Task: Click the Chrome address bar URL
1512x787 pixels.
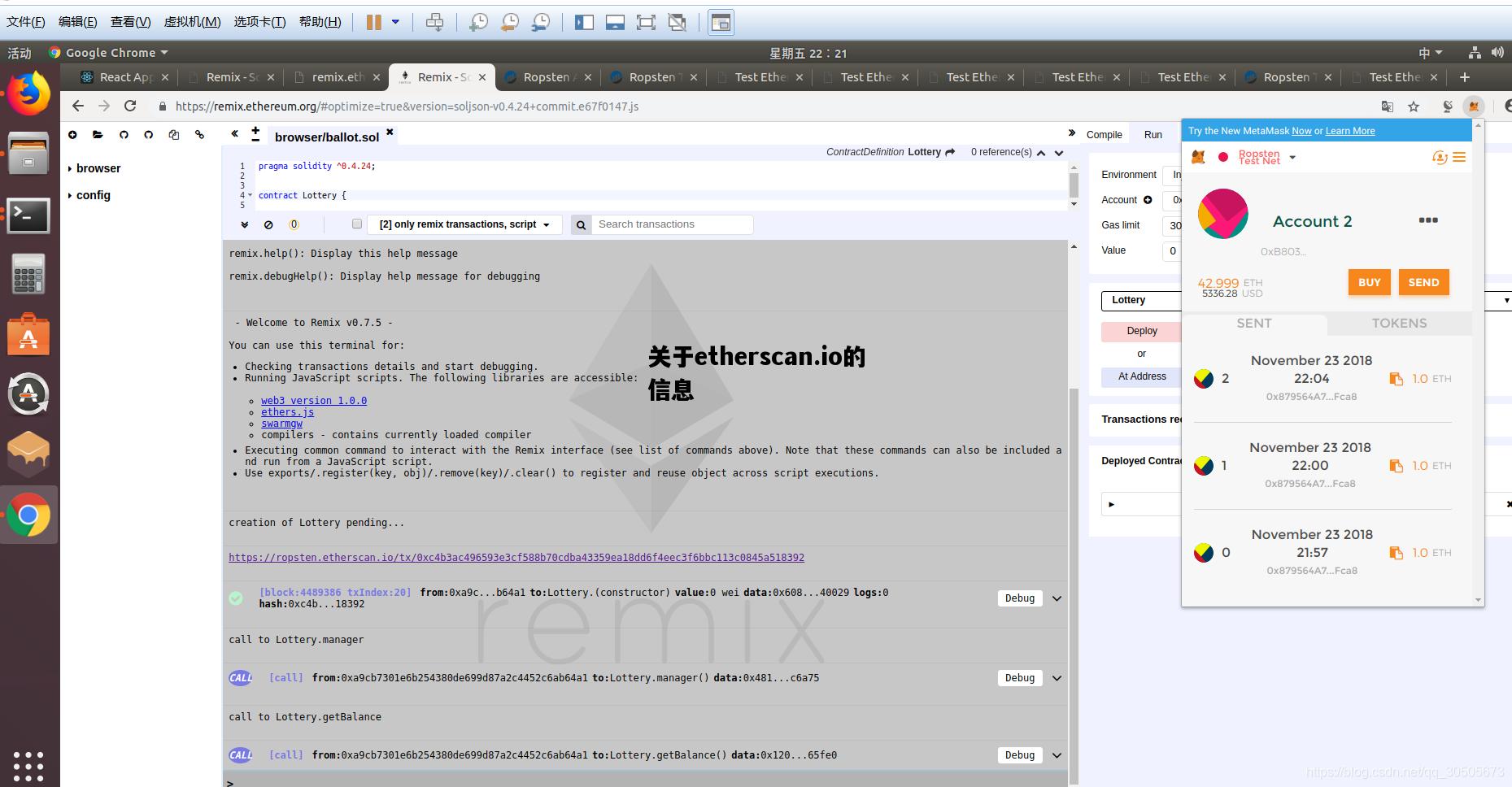Action: tap(407, 107)
